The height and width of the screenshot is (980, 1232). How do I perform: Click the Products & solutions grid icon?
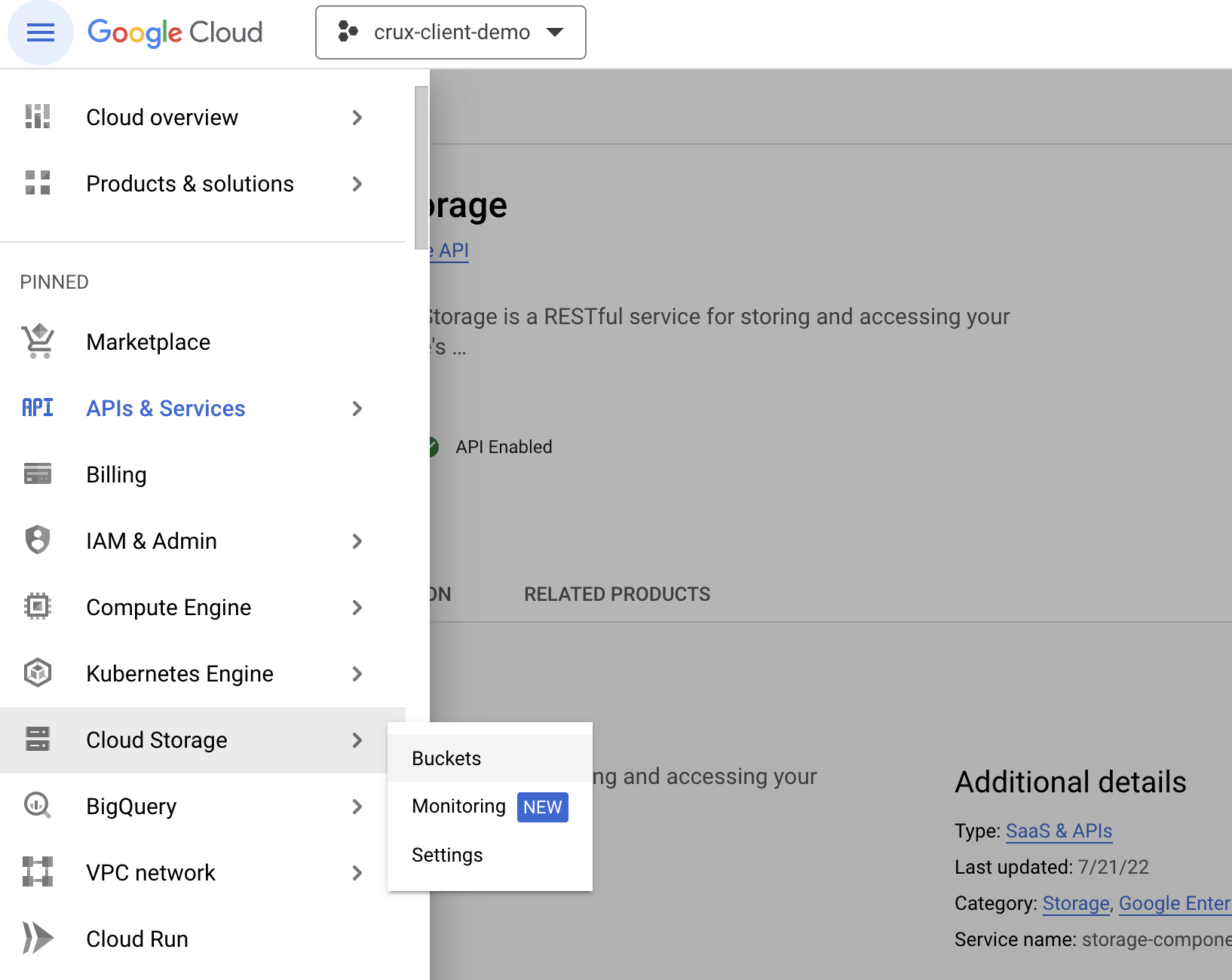38,183
